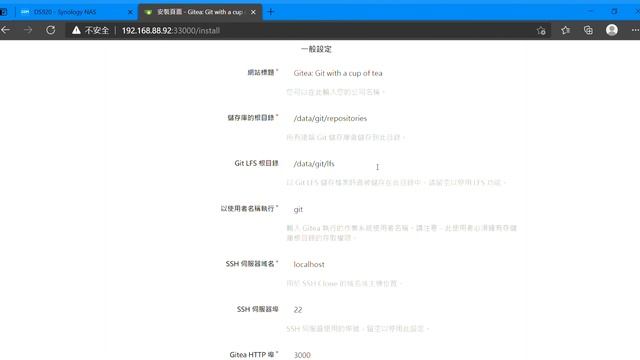The image size is (640, 360).
Task: Open the user profile menu
Action: 611,30
